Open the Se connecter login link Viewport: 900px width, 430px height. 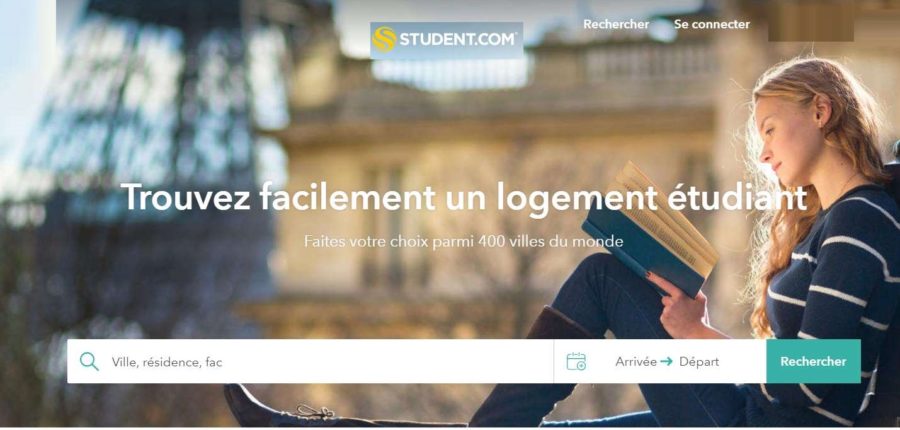(712, 24)
